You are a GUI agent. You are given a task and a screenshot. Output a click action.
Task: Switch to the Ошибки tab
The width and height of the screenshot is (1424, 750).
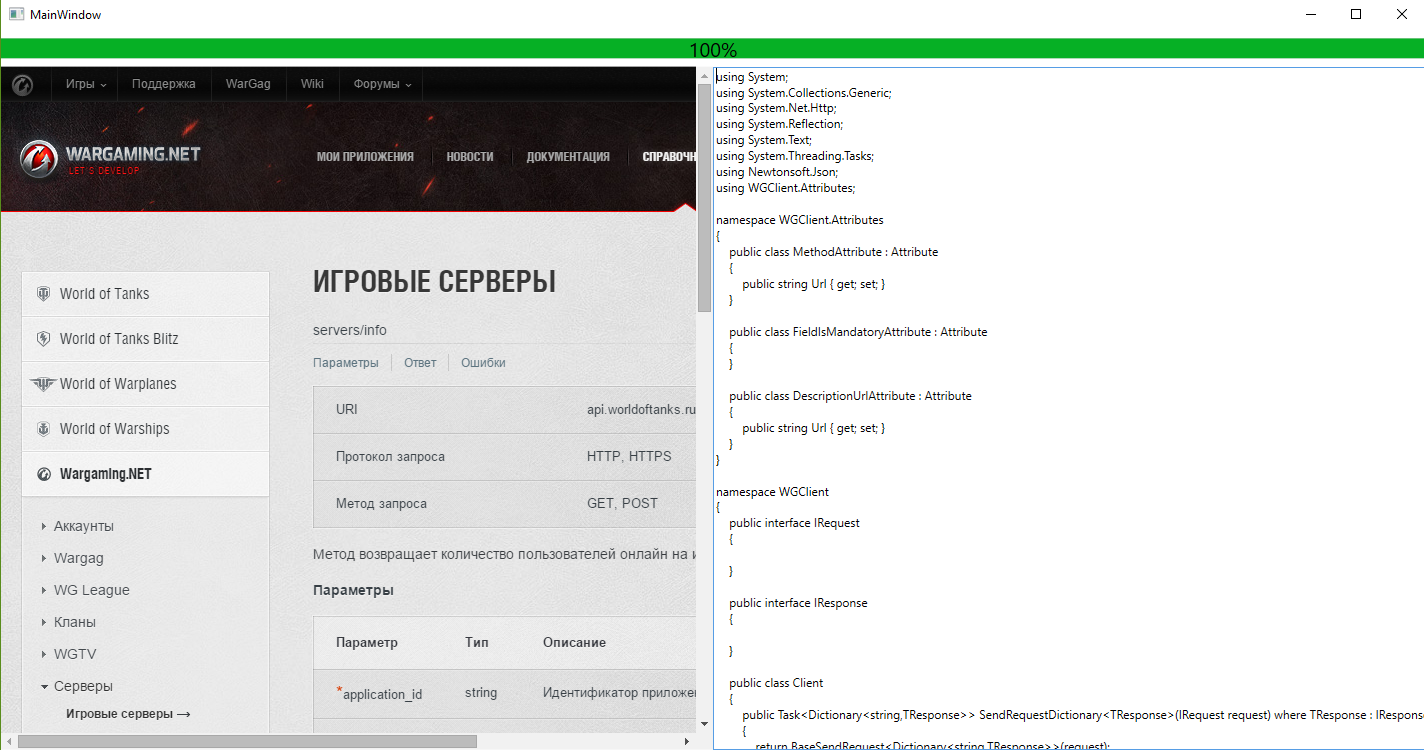tap(483, 362)
